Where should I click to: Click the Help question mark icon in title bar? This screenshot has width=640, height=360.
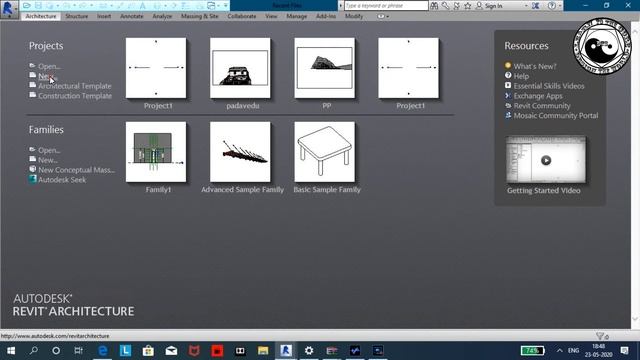tap(551, 6)
